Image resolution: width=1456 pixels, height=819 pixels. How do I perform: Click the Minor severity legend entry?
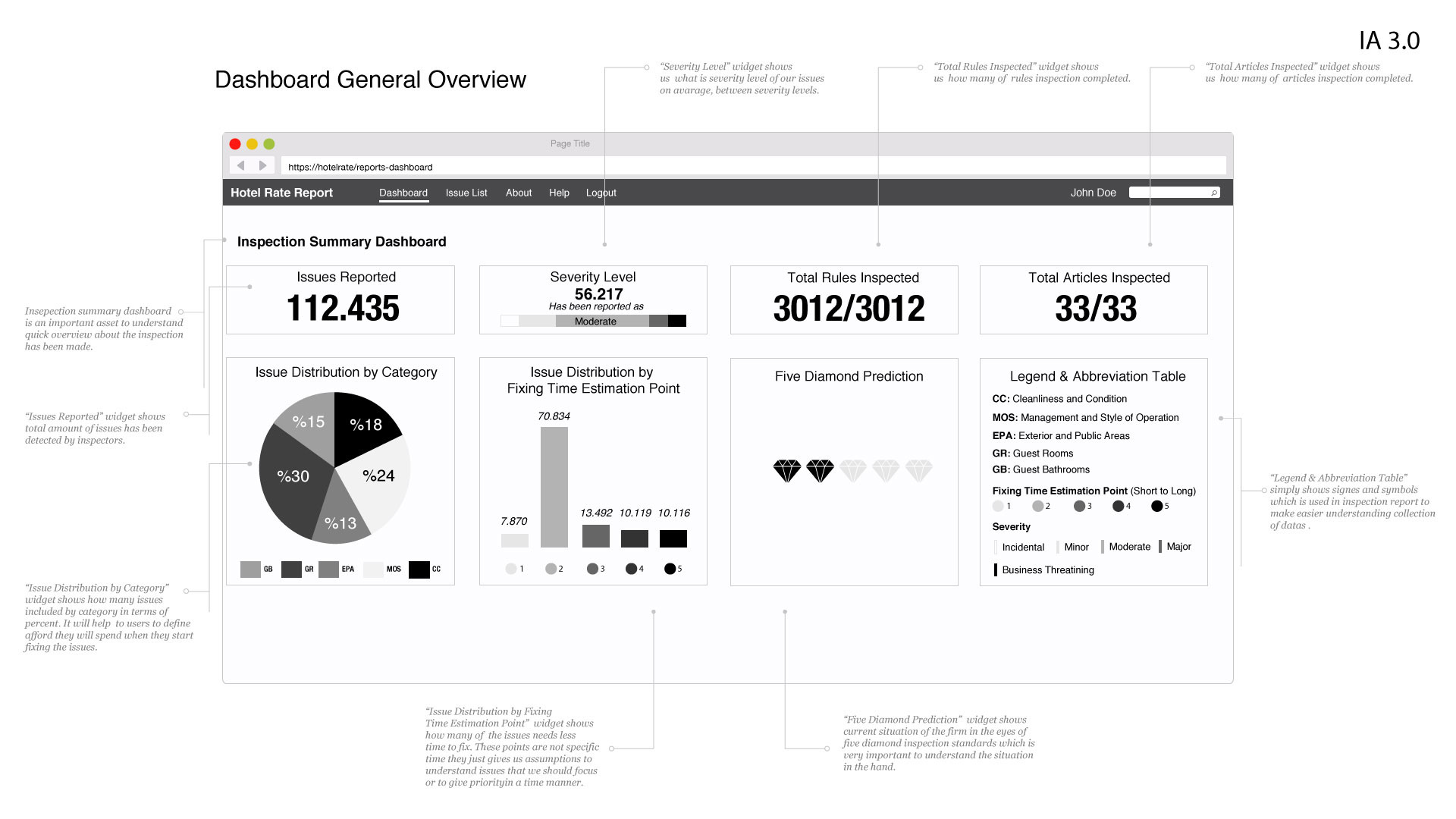tap(1072, 547)
